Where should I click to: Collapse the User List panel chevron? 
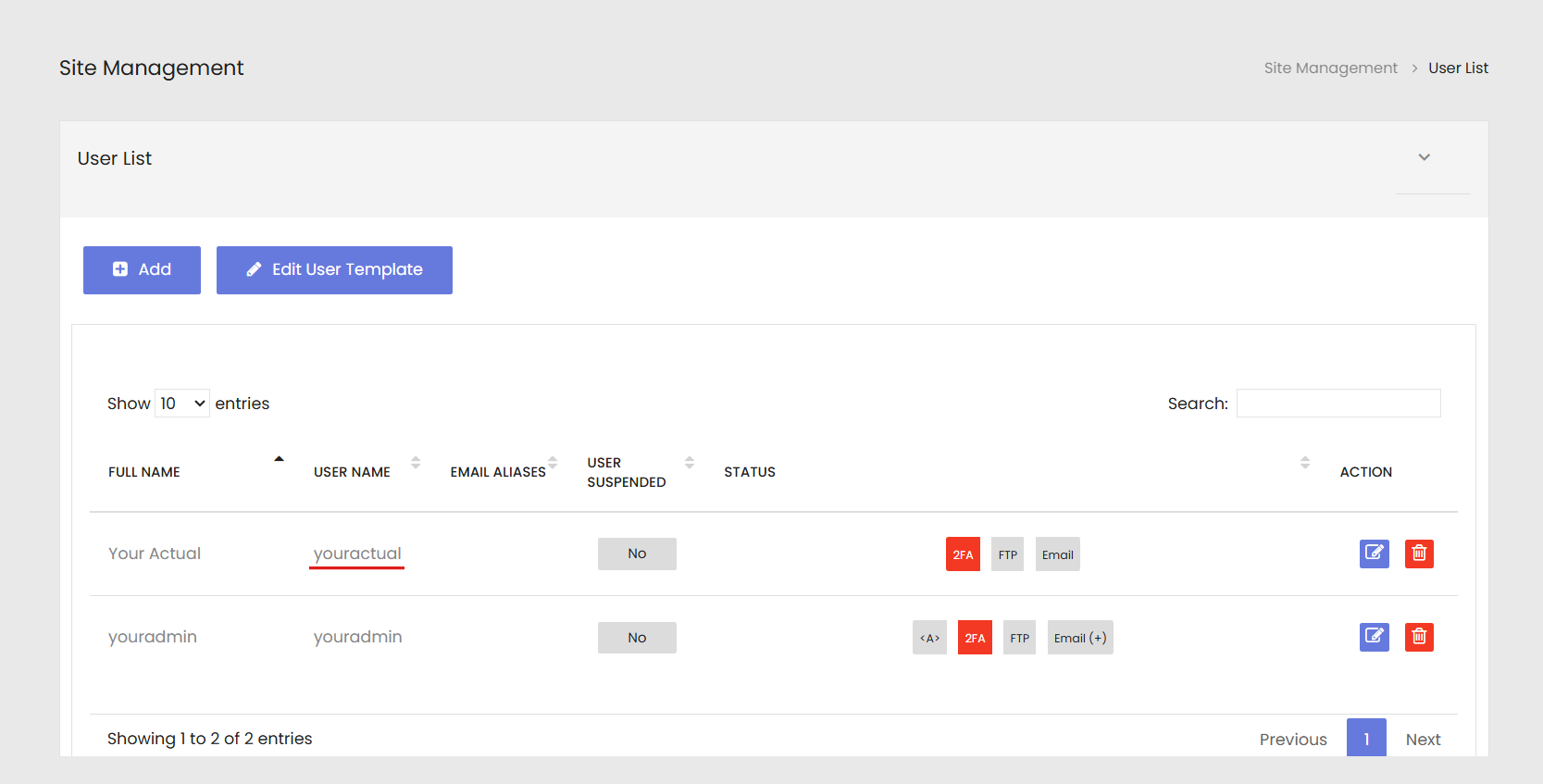(1425, 157)
